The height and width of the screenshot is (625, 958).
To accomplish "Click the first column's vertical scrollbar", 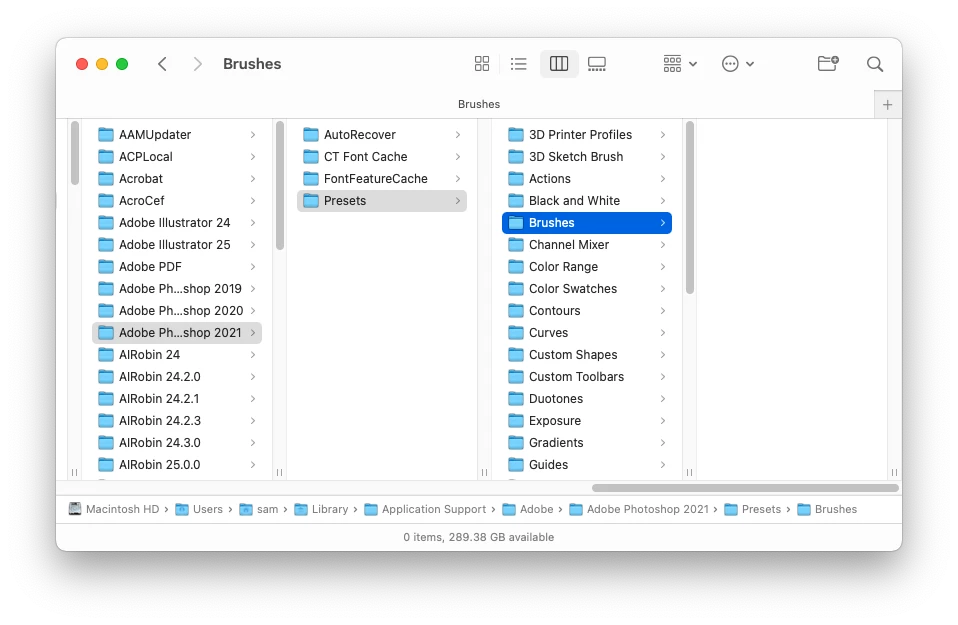I will [x=75, y=153].
